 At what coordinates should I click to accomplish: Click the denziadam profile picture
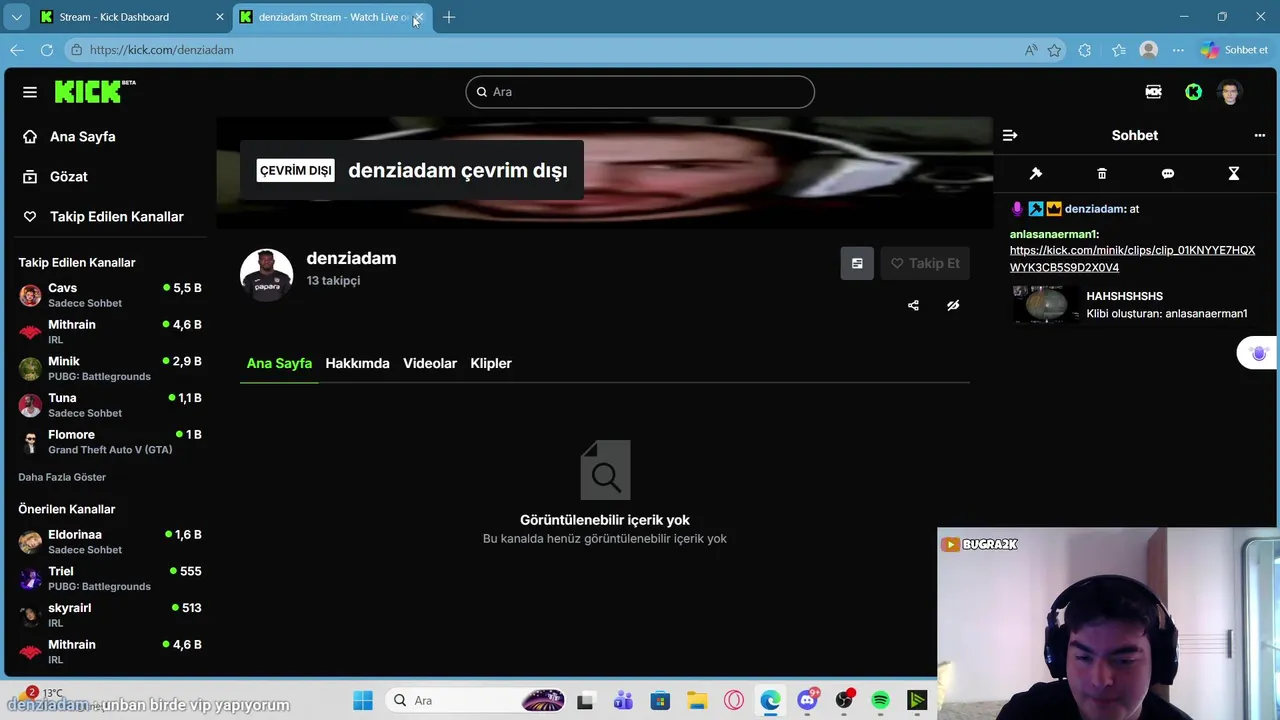266,274
